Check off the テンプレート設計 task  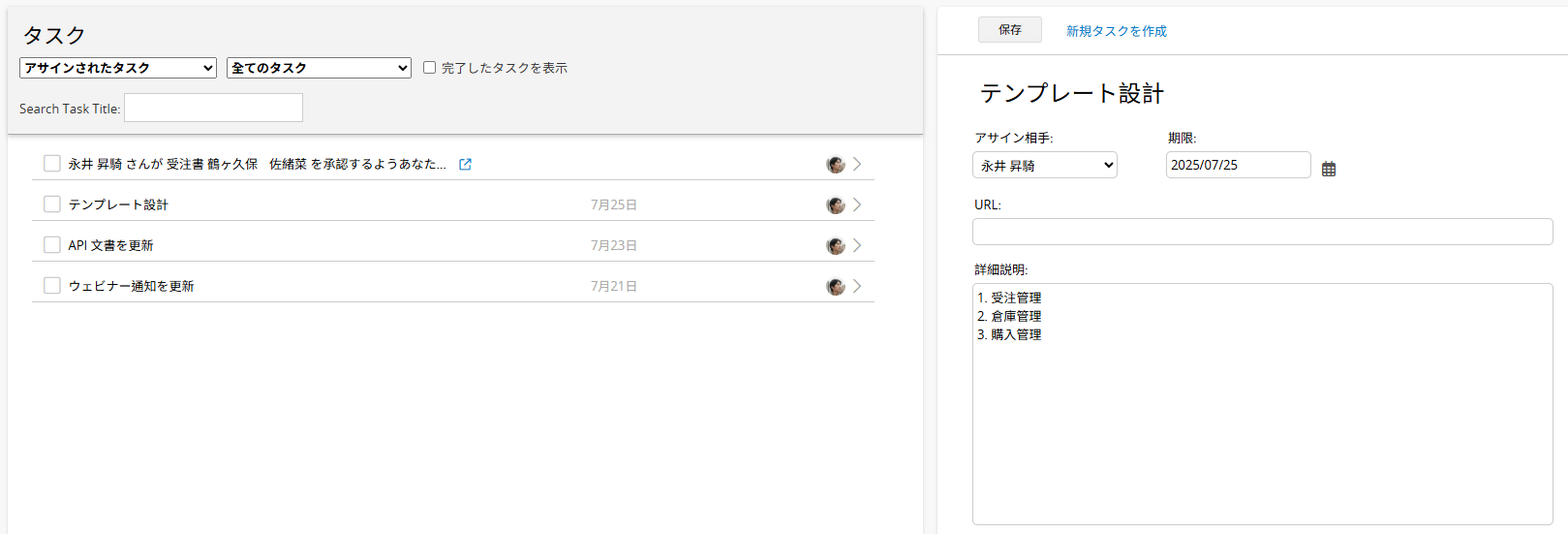coord(52,204)
